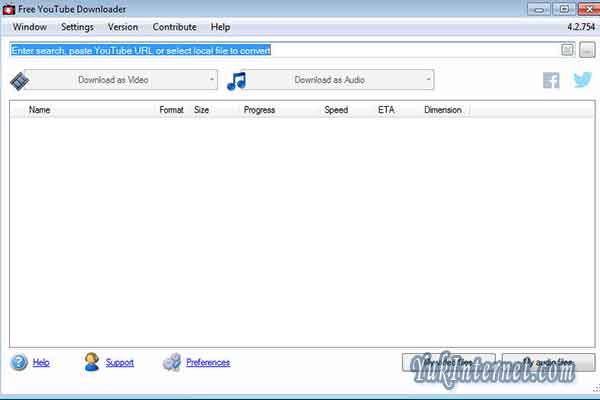Open the Window menu
The image size is (600, 400).
pos(30,27)
